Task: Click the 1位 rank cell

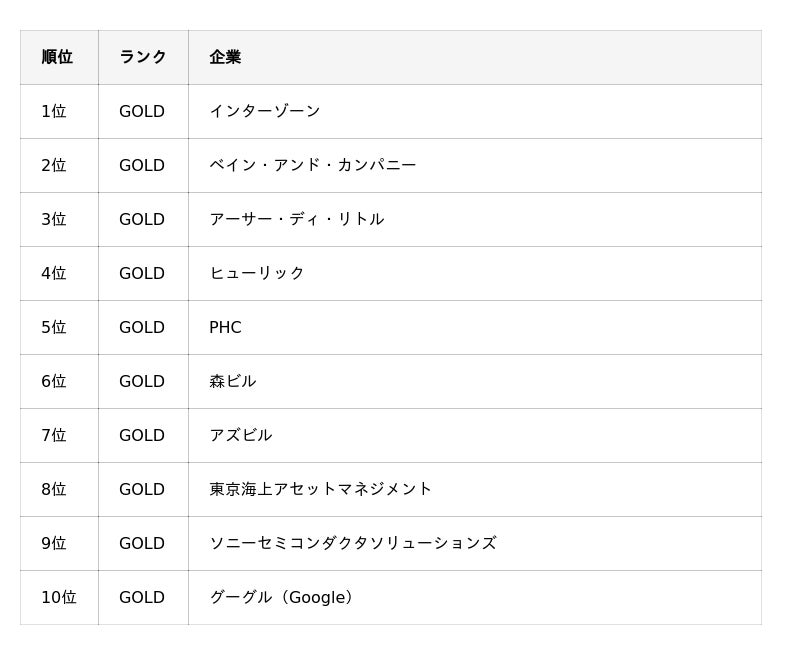Action: 54,111
